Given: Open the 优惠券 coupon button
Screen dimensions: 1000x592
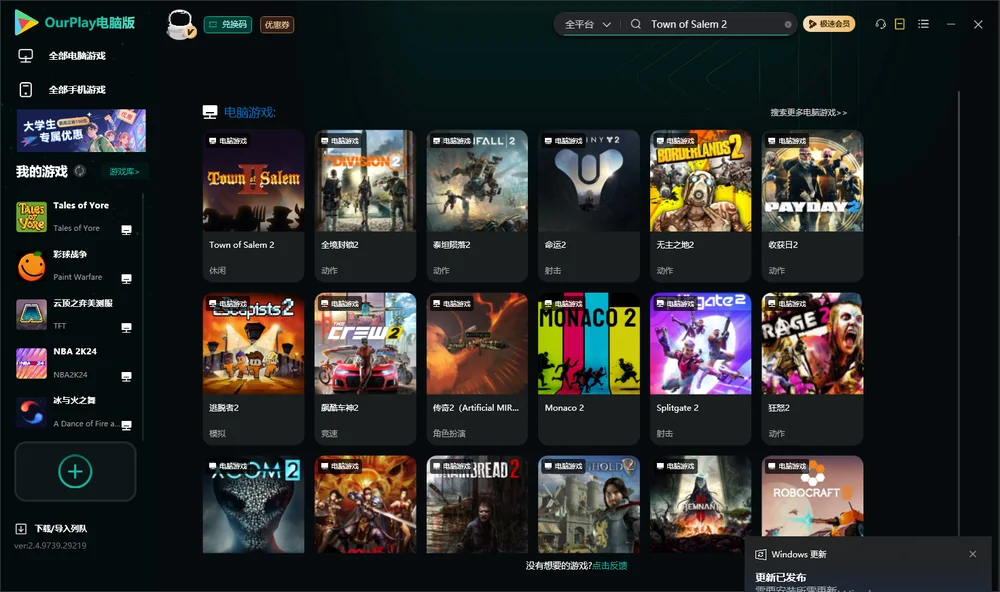Looking at the screenshot, I should (277, 25).
